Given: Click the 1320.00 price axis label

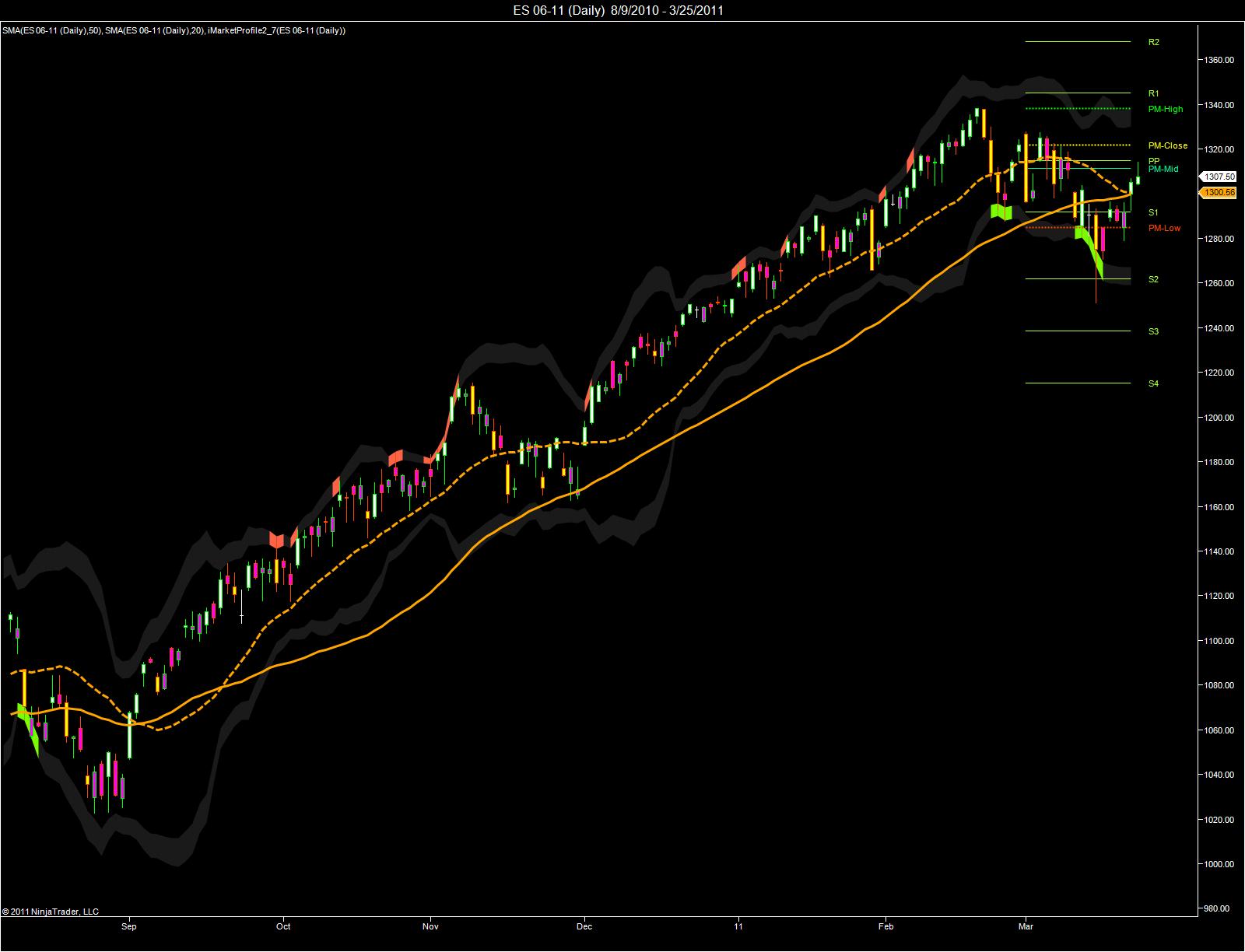Looking at the screenshot, I should [1219, 149].
